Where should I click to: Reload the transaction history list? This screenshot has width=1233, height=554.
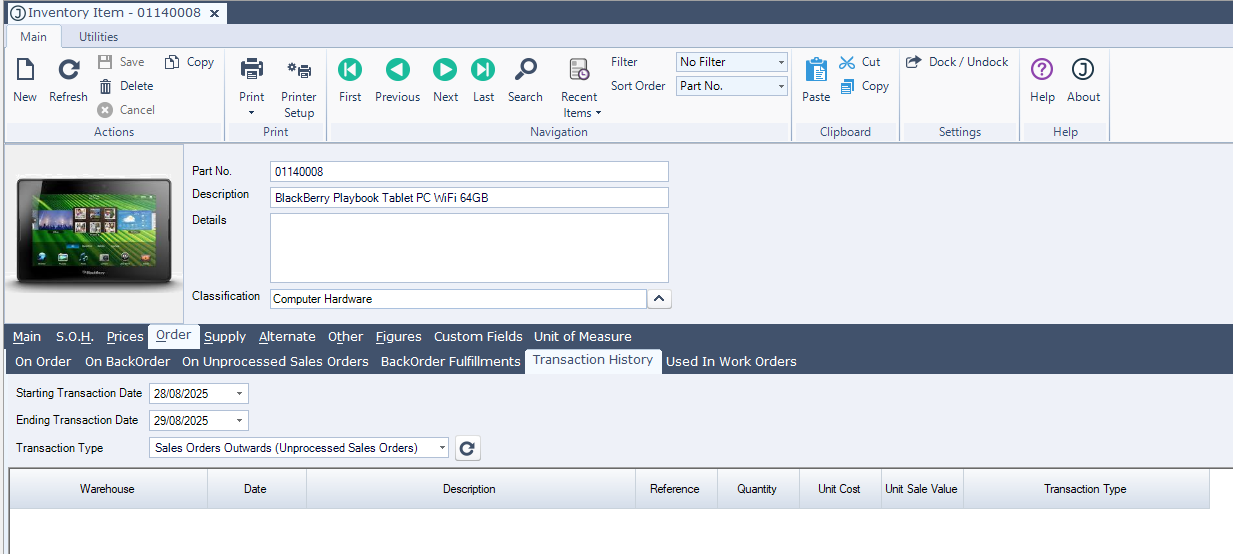[467, 448]
